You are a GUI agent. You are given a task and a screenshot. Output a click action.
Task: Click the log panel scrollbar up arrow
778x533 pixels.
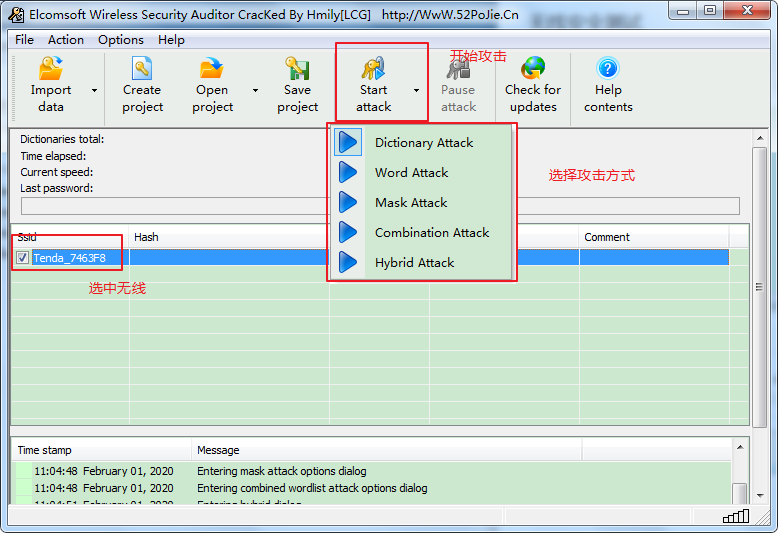740,447
